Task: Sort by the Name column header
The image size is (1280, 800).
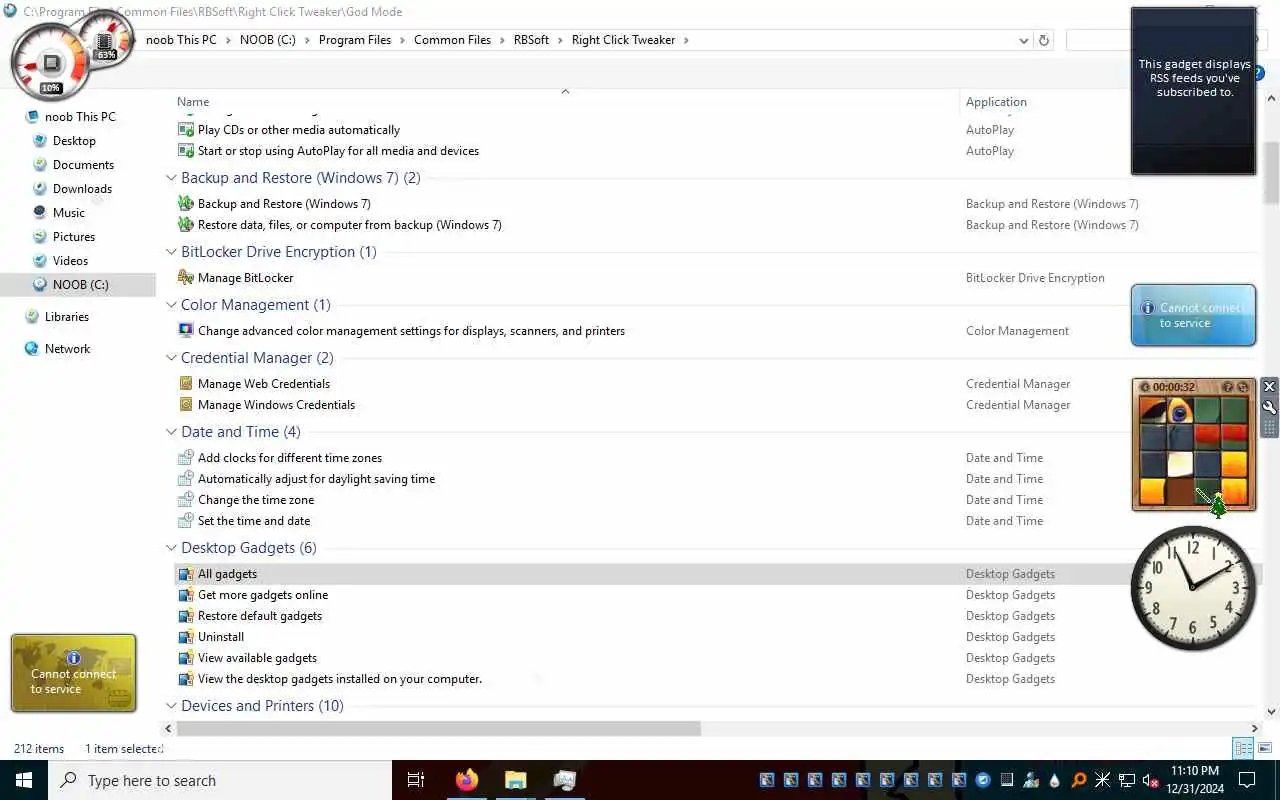Action: [193, 101]
